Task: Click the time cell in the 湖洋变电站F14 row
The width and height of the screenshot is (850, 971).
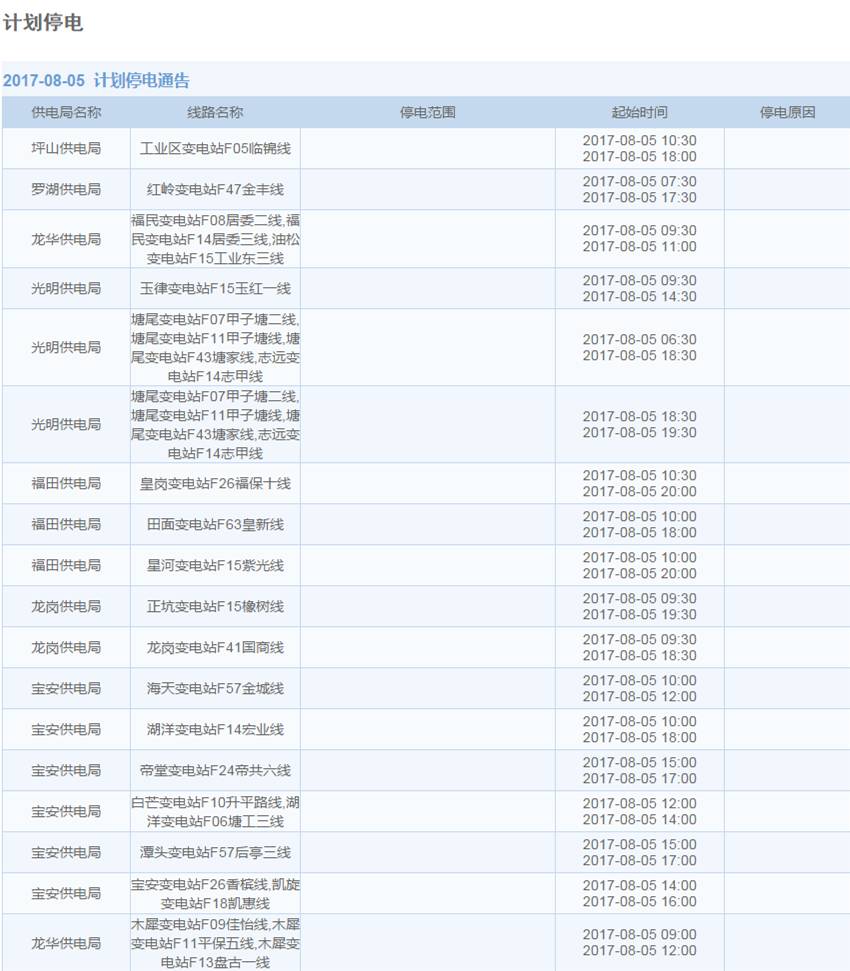Action: pyautogui.click(x=640, y=729)
